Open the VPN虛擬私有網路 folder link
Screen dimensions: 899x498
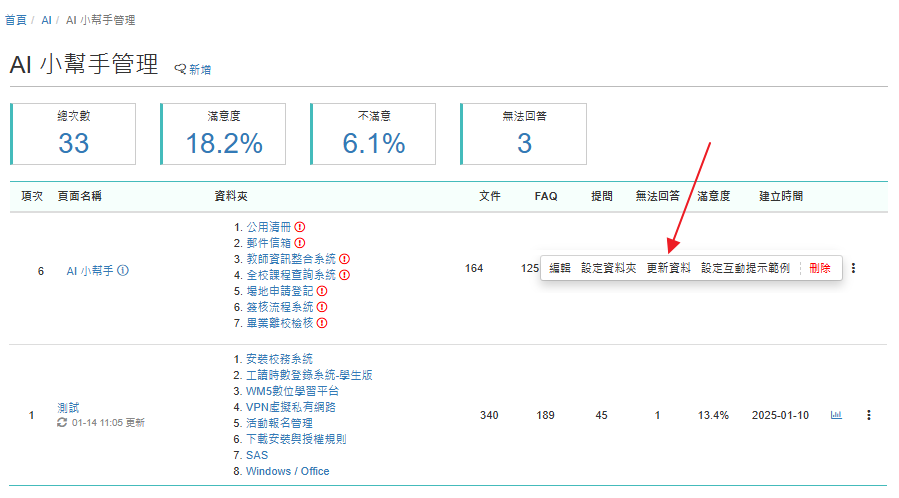click(291, 407)
